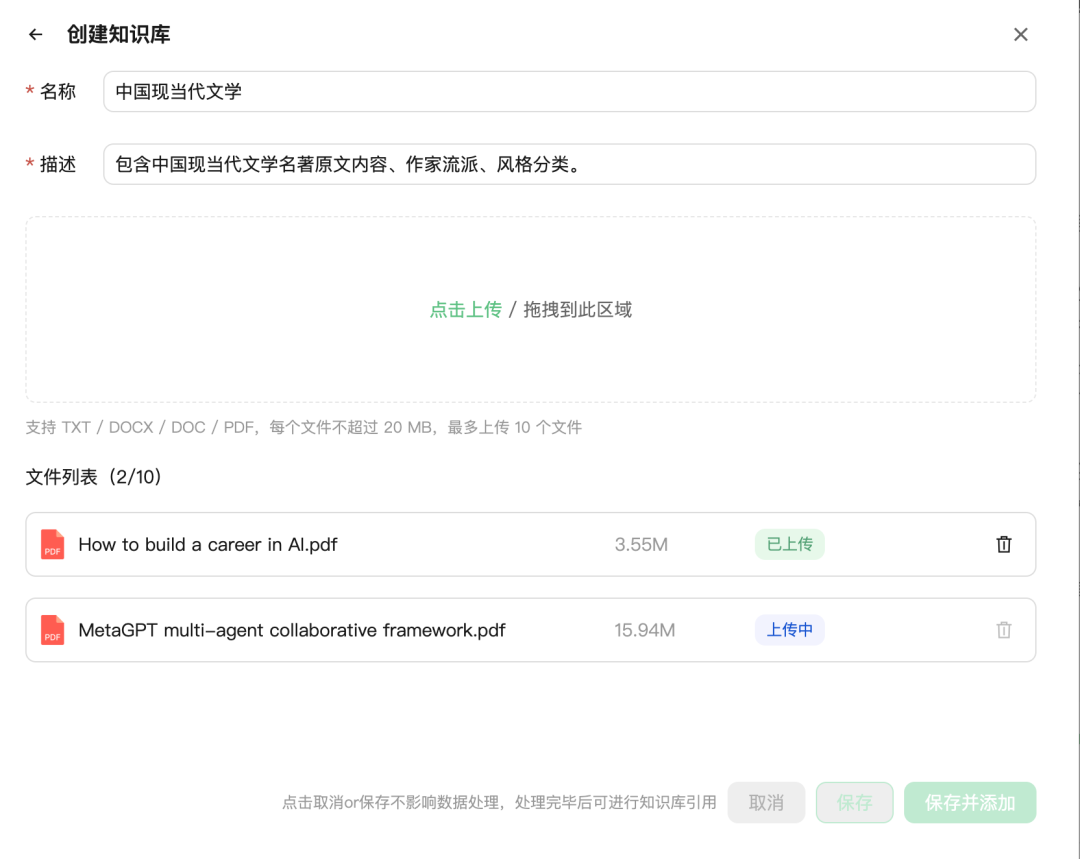The width and height of the screenshot is (1080, 859).
Task: Click the 已上传 status badge
Action: 789,545
